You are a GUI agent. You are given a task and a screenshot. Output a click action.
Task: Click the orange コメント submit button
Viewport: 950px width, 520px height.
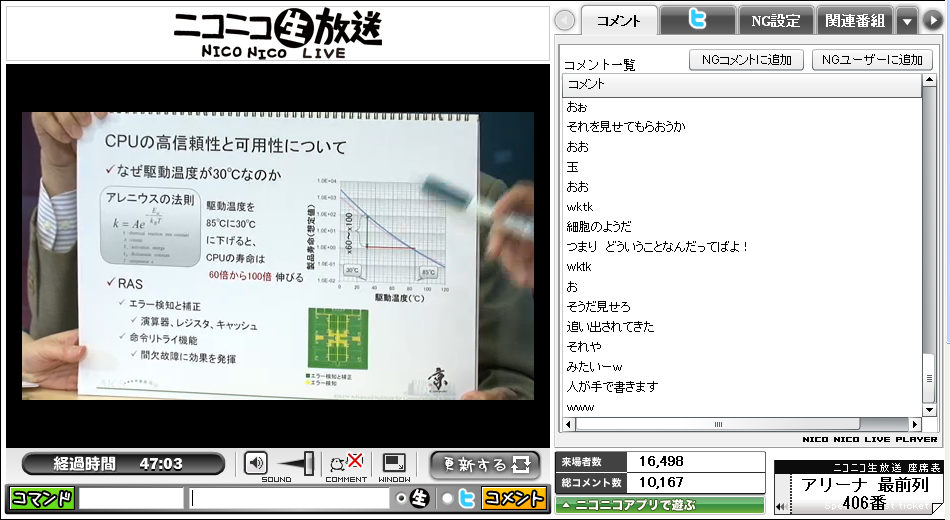click(513, 499)
